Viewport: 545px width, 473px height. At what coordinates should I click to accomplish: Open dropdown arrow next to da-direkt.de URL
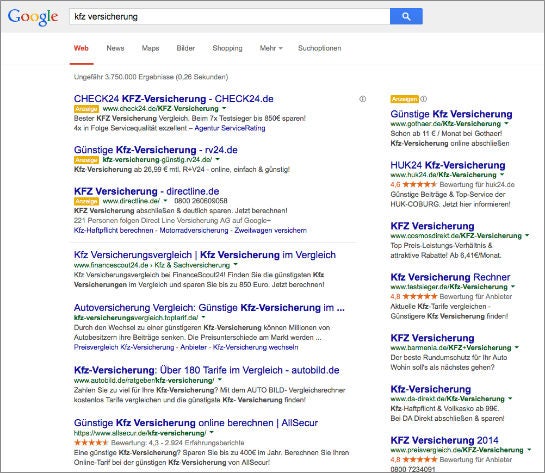pyautogui.click(x=510, y=399)
